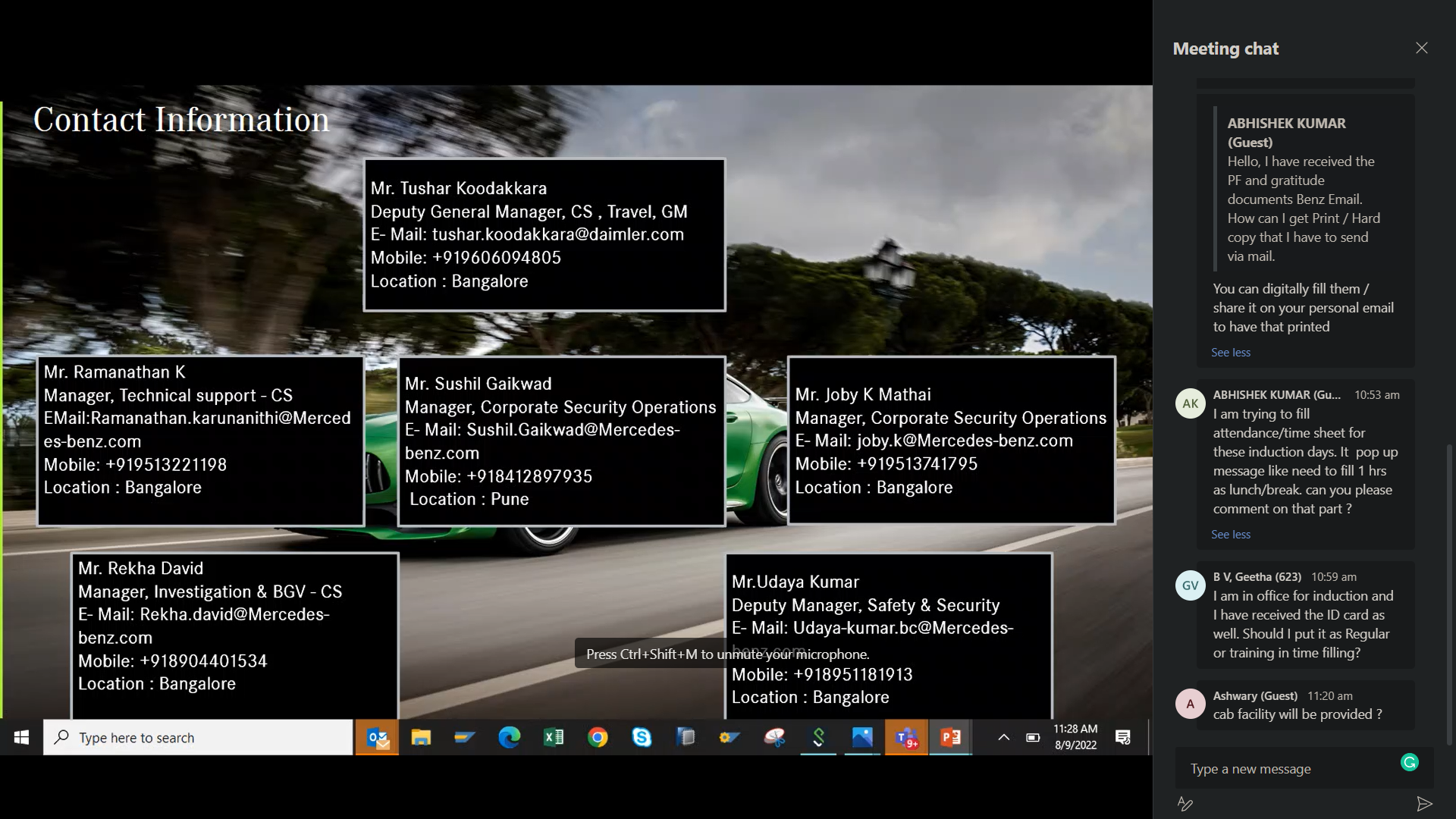Click the GV avatar in chat

click(1190, 585)
